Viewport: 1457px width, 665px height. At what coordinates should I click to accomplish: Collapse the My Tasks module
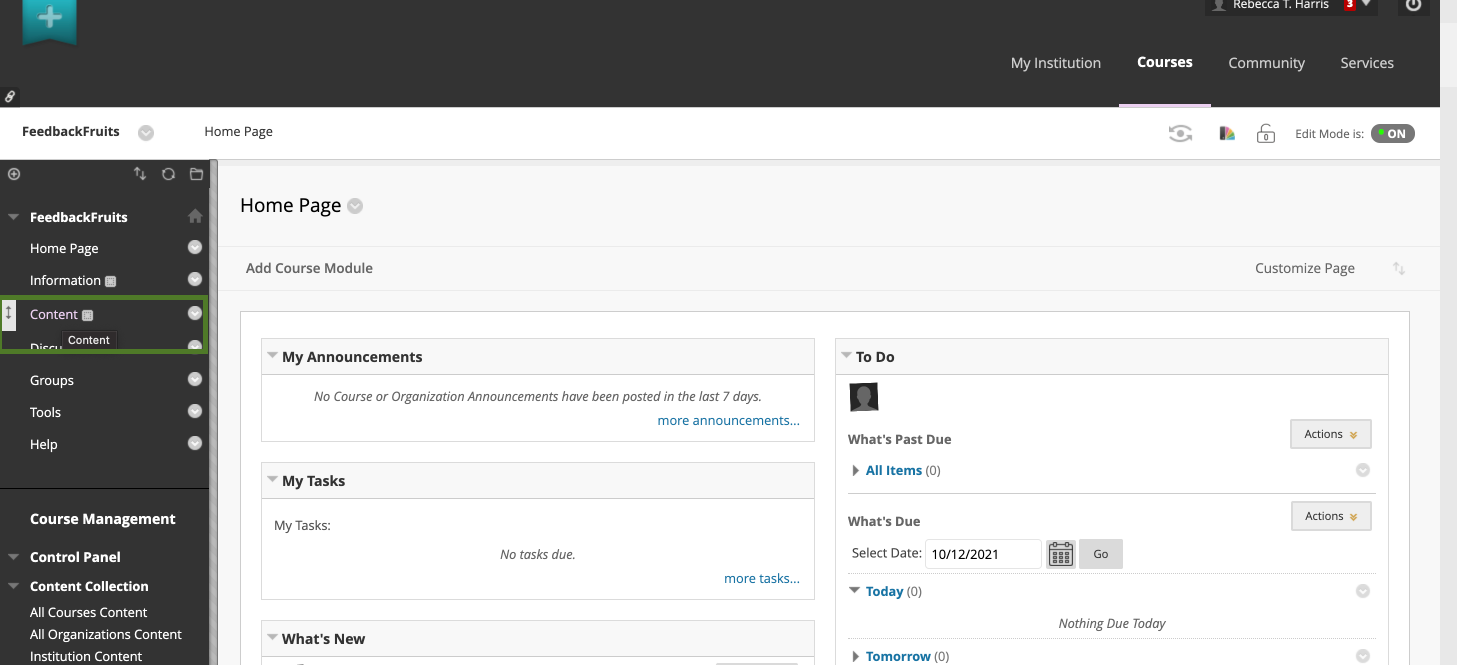click(x=272, y=480)
